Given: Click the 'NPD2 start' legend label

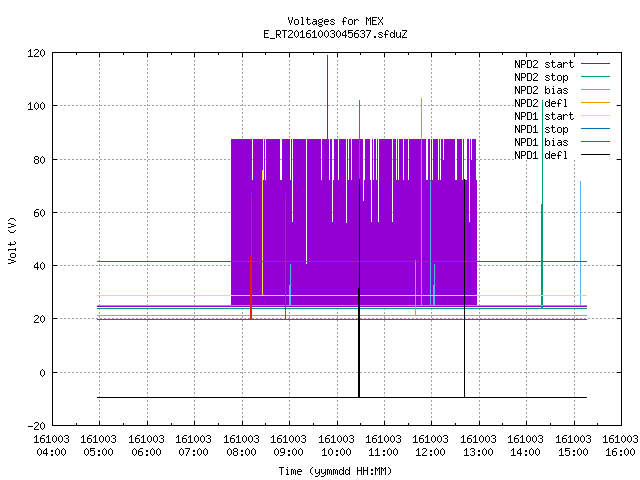Looking at the screenshot, I should [x=544, y=64].
